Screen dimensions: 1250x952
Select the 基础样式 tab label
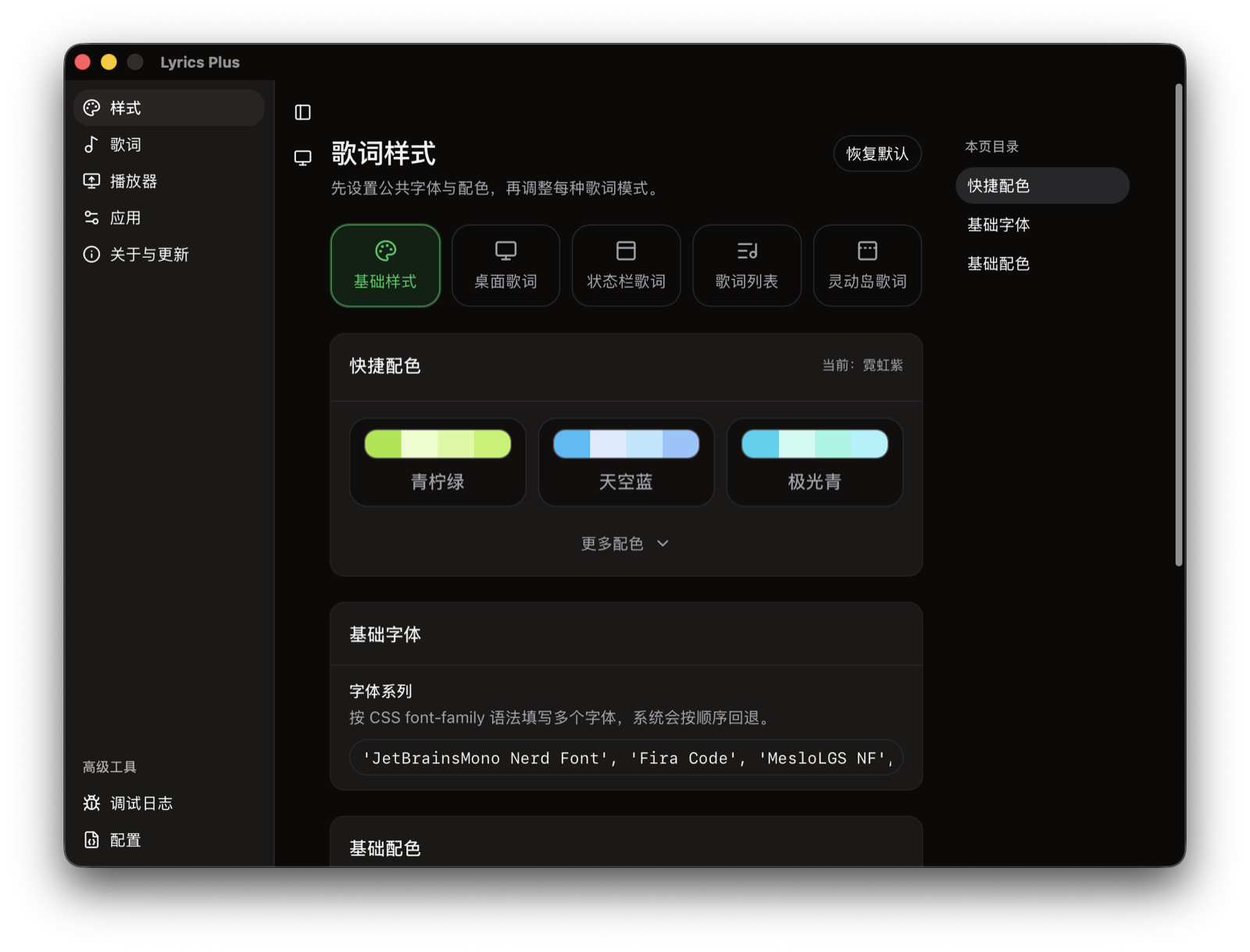(x=385, y=282)
